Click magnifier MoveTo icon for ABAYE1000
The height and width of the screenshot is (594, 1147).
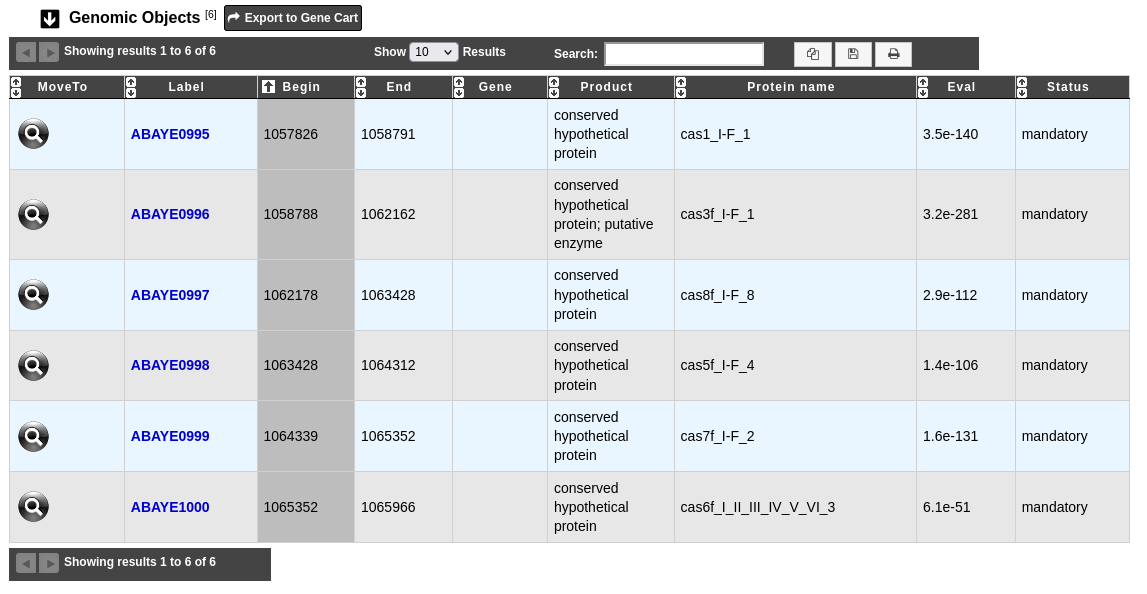pos(34,506)
